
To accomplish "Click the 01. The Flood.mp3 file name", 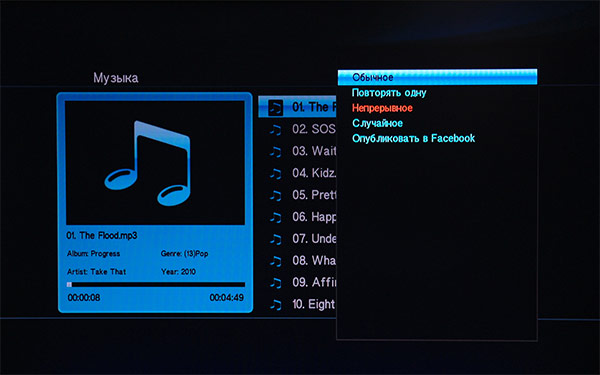I will coord(101,236).
